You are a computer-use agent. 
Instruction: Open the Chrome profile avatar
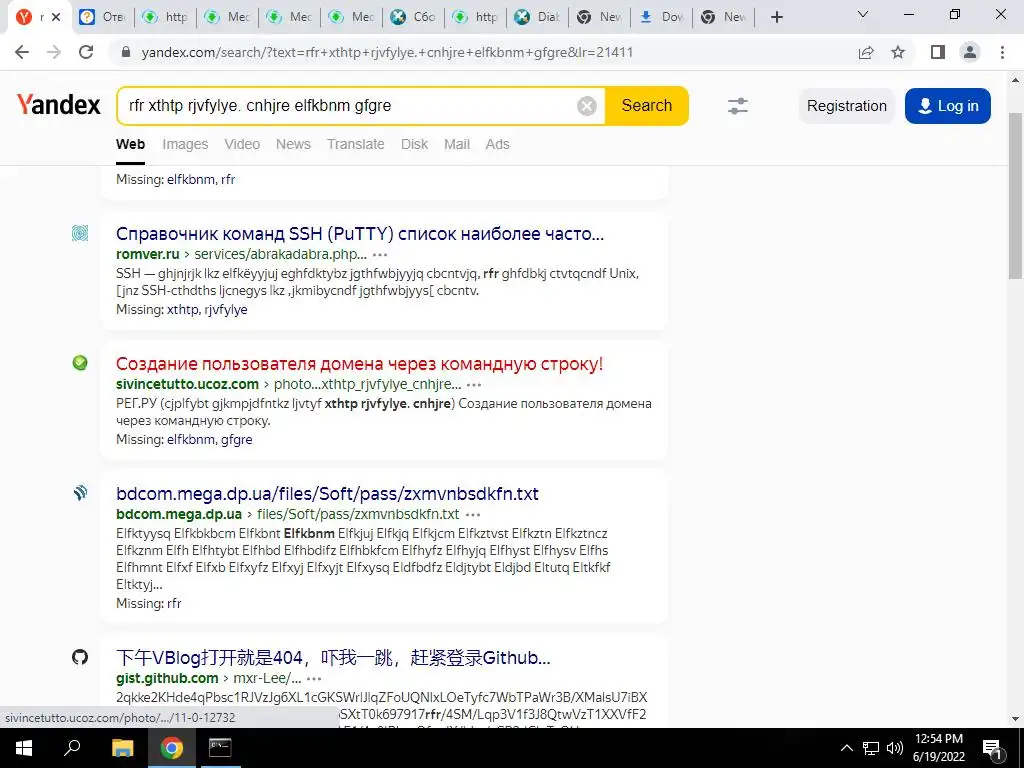pos(970,52)
